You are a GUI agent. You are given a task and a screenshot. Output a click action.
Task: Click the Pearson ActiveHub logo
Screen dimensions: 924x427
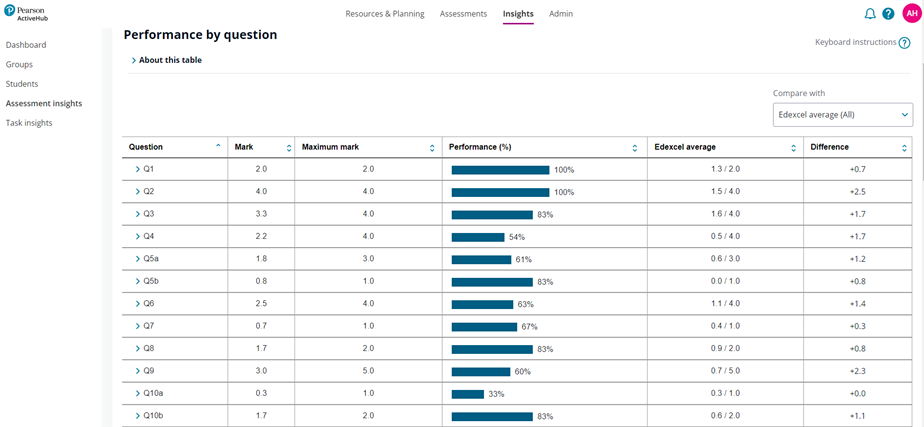(x=24, y=13)
